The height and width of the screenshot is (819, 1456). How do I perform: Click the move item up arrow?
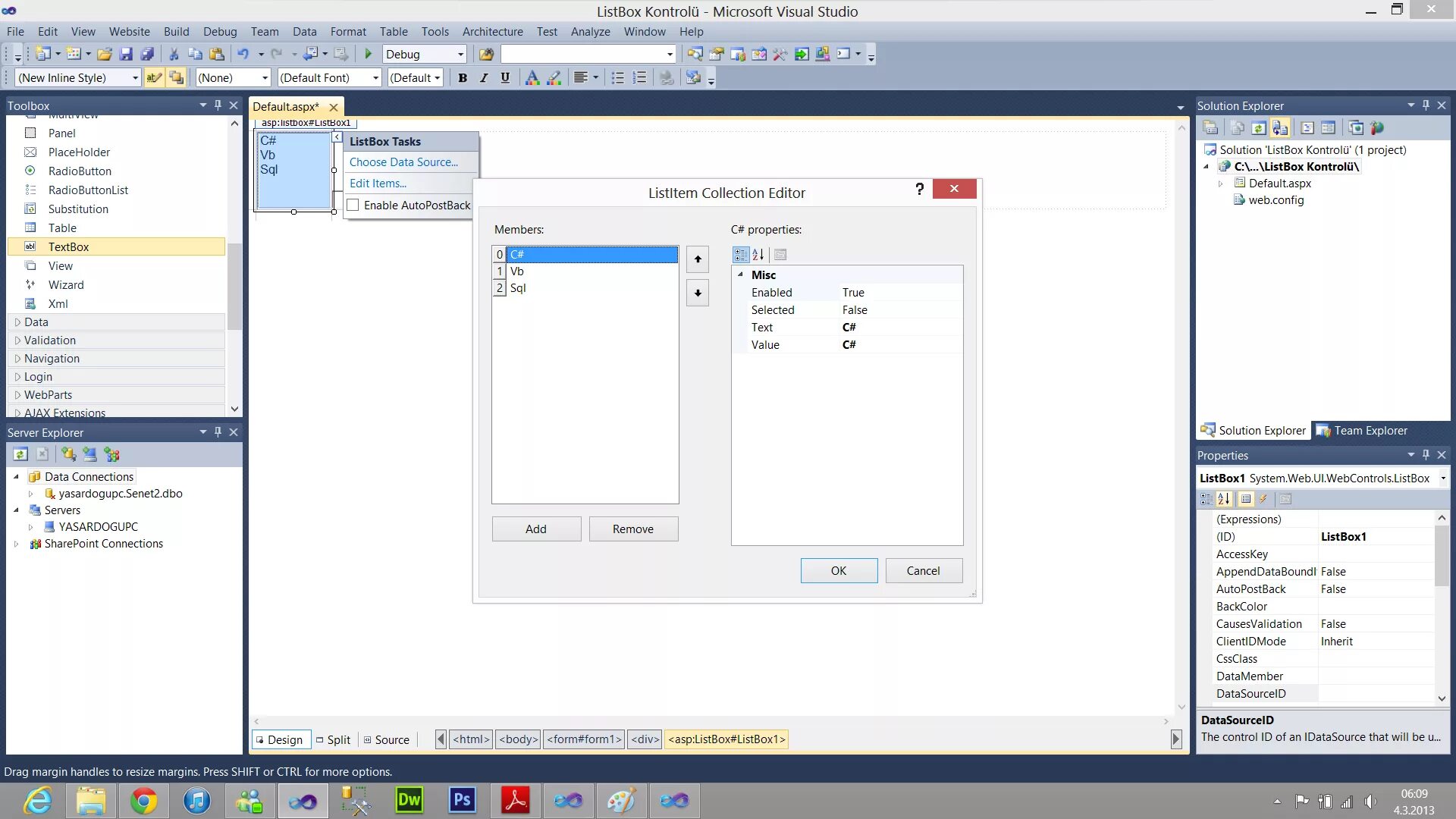pyautogui.click(x=698, y=259)
